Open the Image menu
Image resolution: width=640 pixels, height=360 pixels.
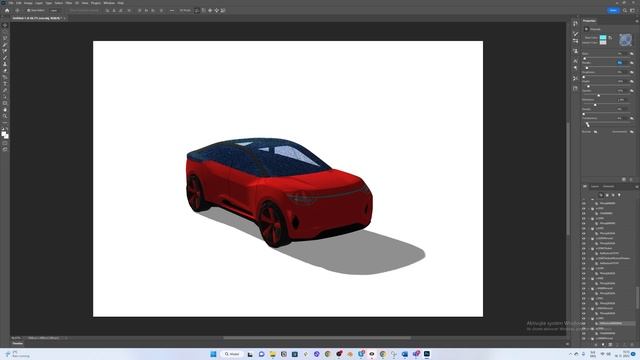pyautogui.click(x=28, y=3)
